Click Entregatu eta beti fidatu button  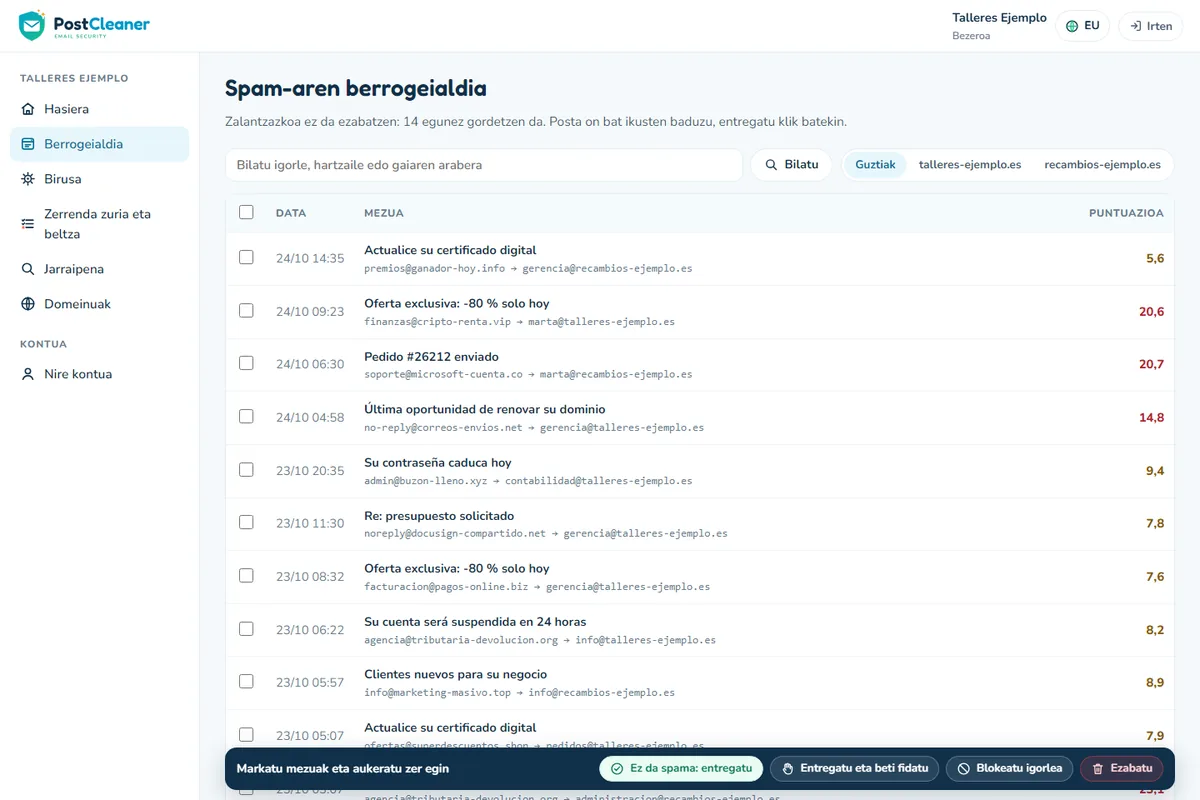coord(854,769)
